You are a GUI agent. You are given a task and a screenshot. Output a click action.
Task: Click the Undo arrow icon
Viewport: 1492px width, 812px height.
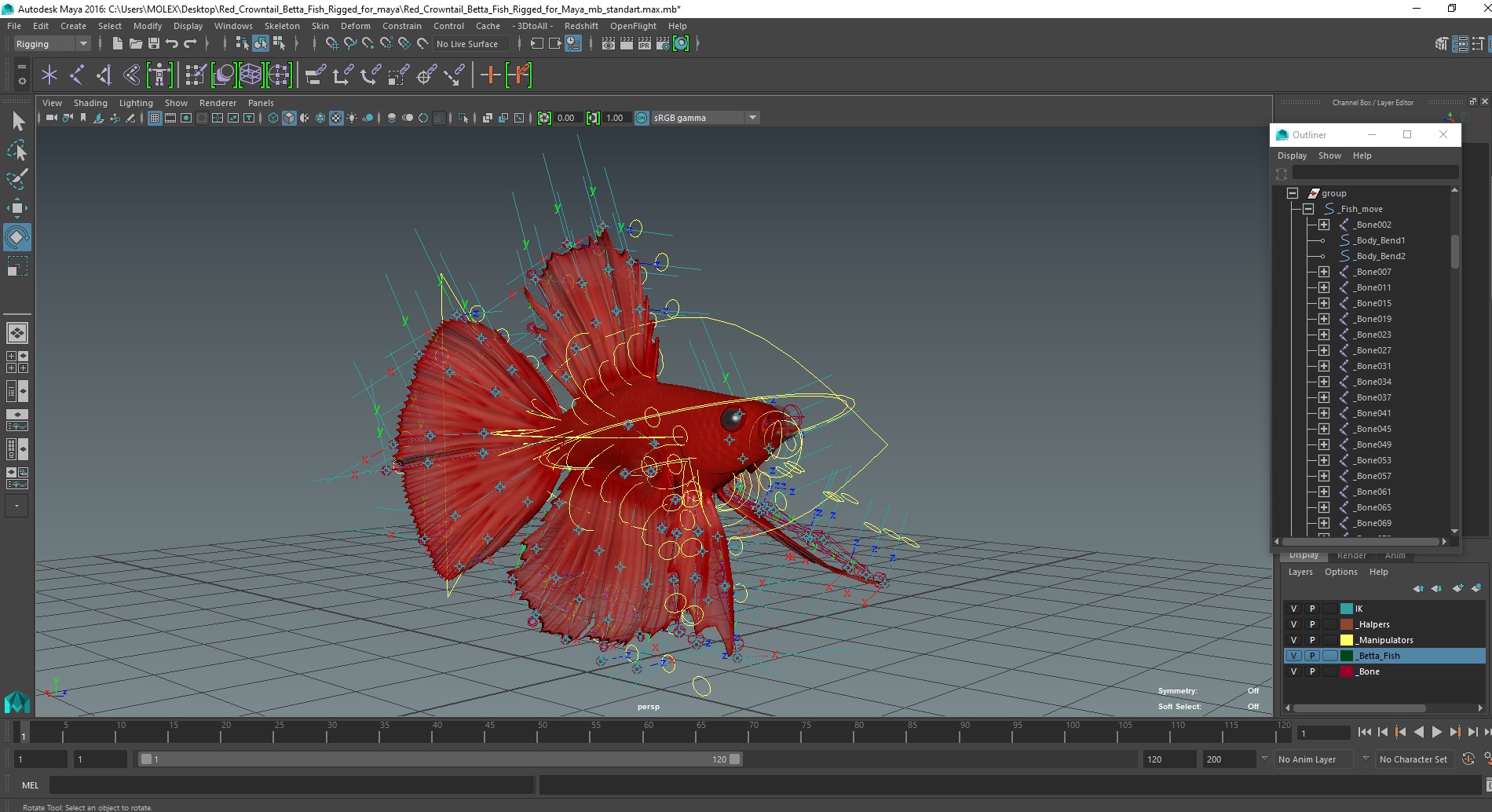[172, 44]
